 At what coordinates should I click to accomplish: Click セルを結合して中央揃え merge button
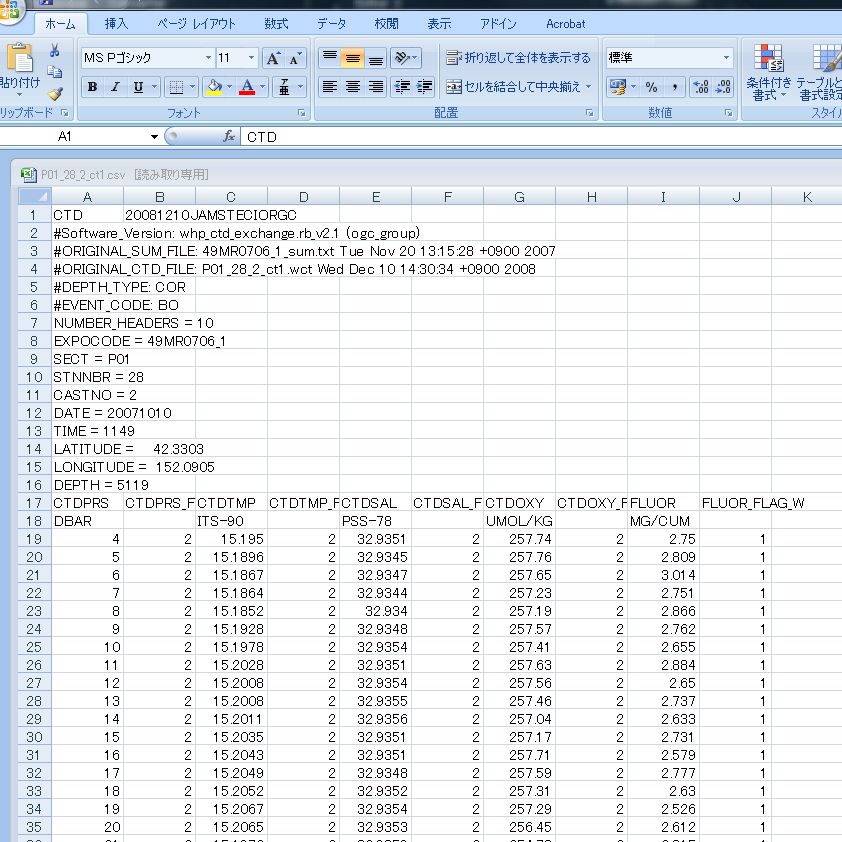518,87
